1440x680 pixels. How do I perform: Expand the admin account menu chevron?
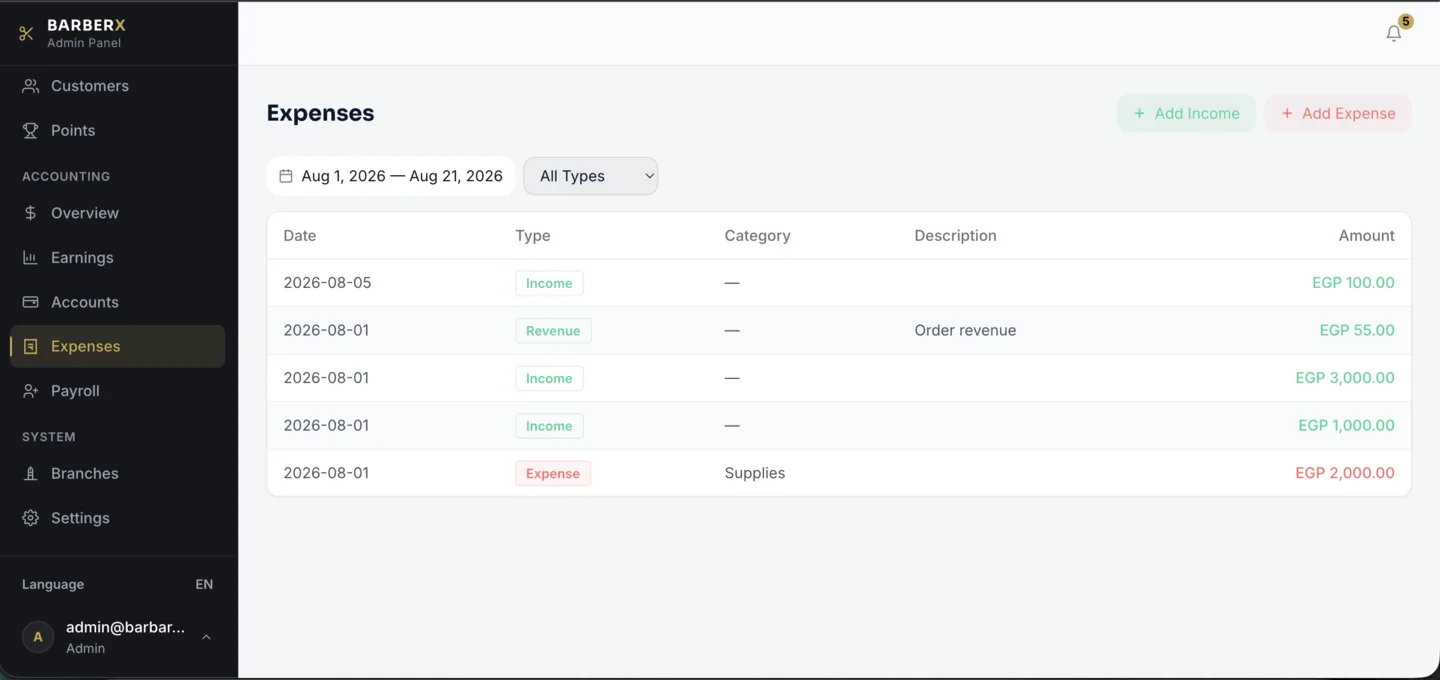206,637
